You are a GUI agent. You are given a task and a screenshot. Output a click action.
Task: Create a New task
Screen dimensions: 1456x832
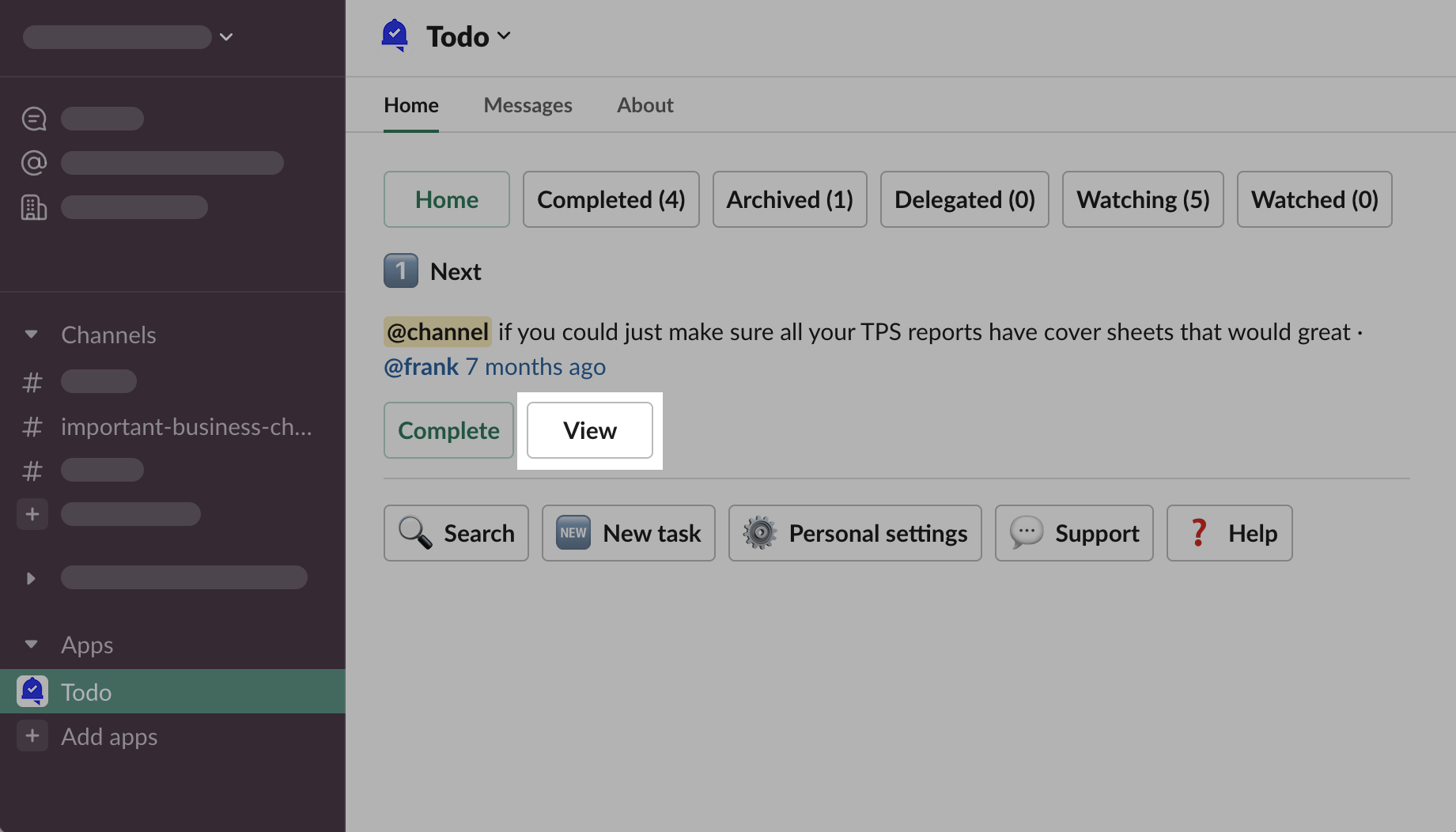[x=628, y=533]
